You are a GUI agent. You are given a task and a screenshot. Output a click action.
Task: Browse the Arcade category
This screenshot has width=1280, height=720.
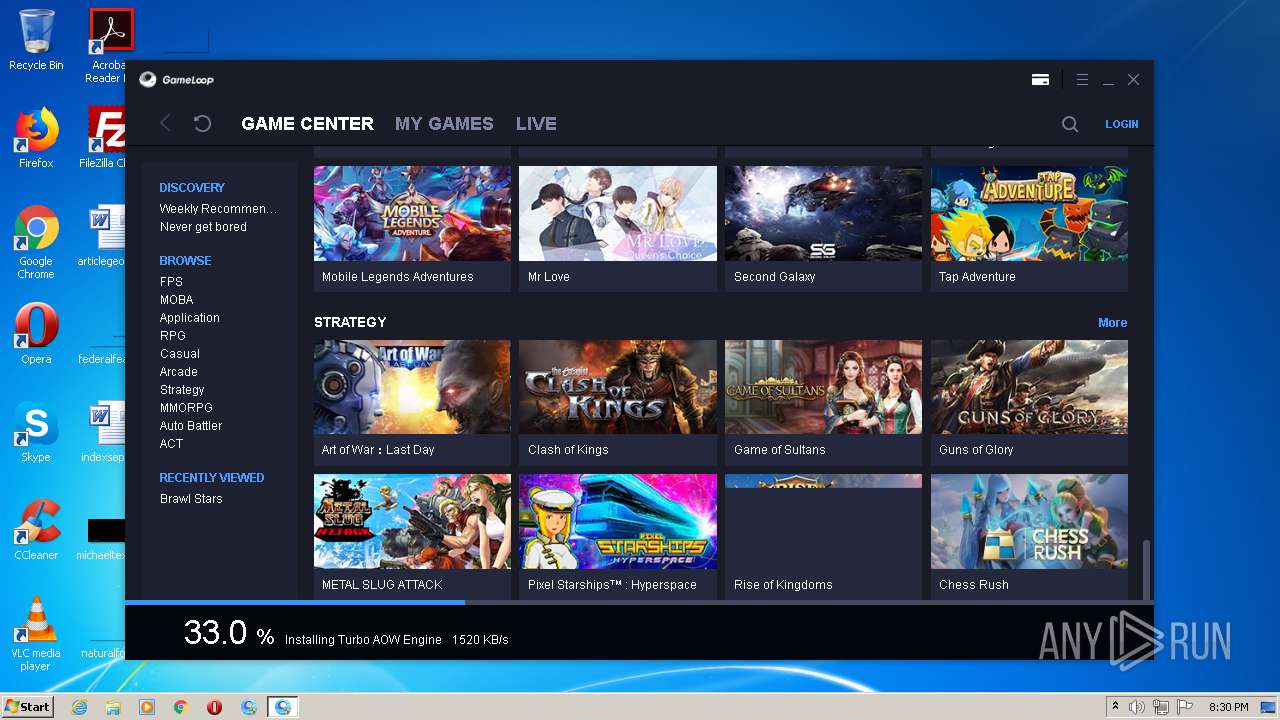178,372
